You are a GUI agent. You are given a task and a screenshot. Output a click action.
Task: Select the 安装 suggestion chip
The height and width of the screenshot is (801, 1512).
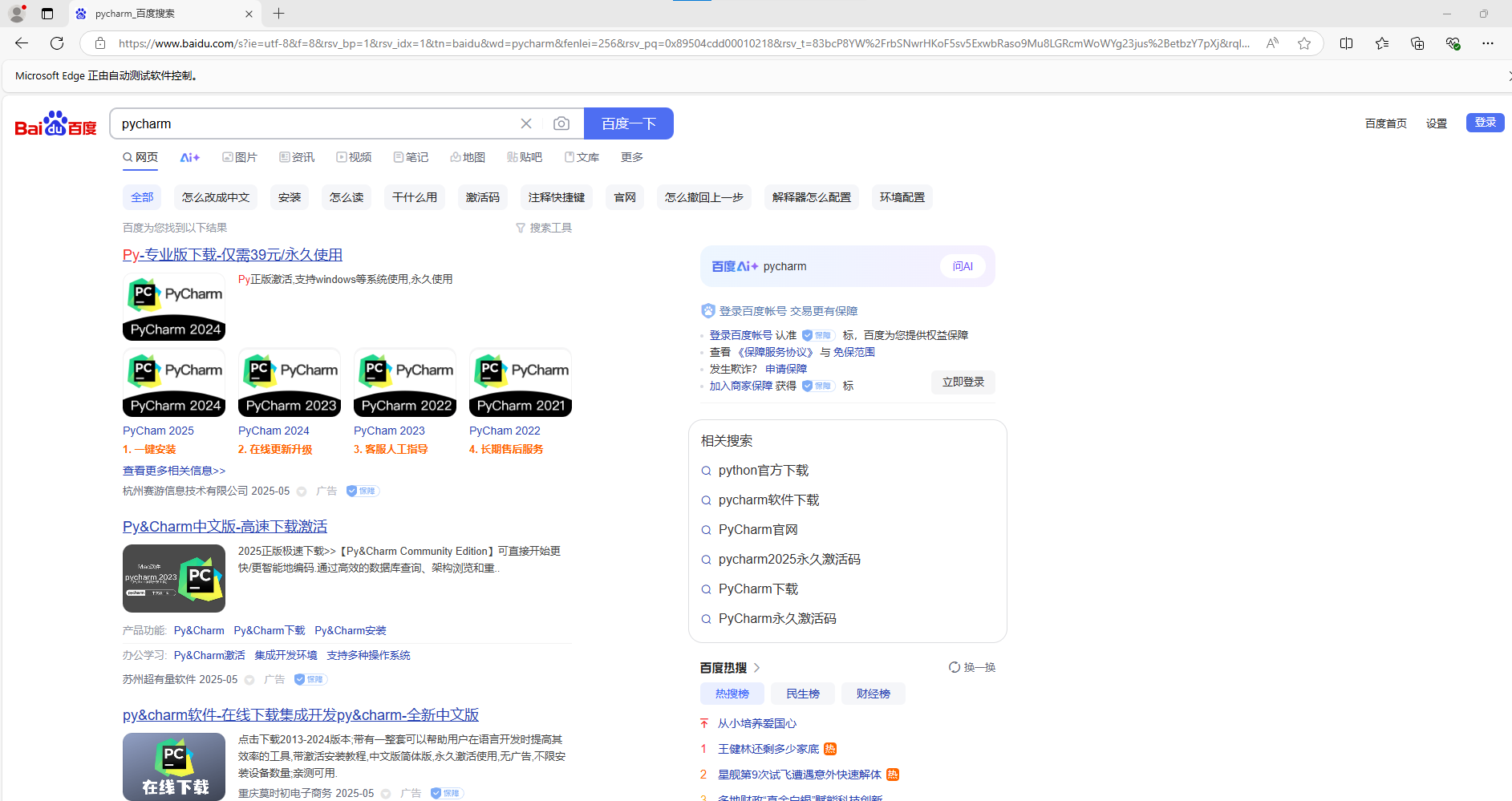point(290,197)
